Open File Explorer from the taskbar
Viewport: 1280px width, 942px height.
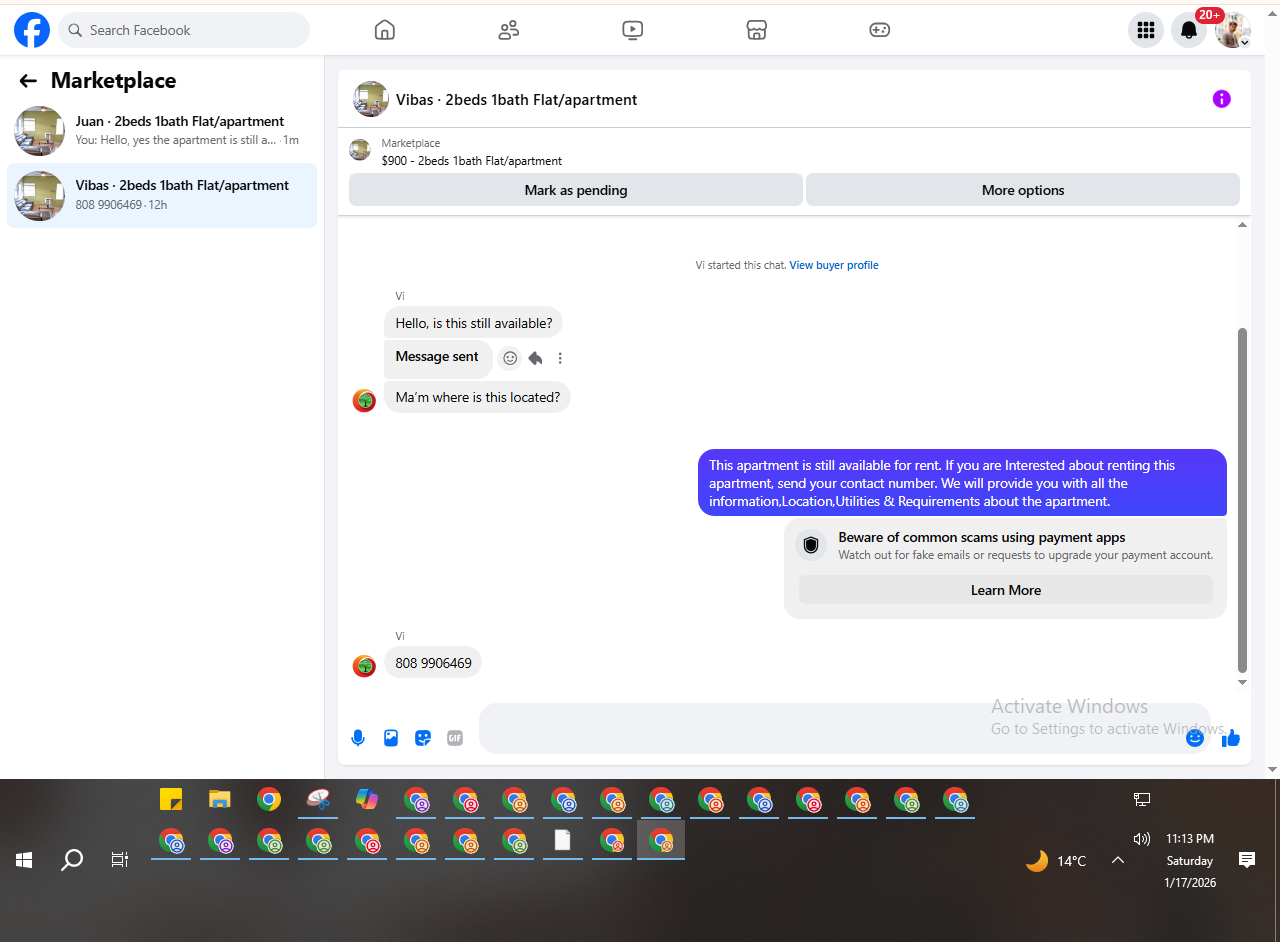click(220, 799)
